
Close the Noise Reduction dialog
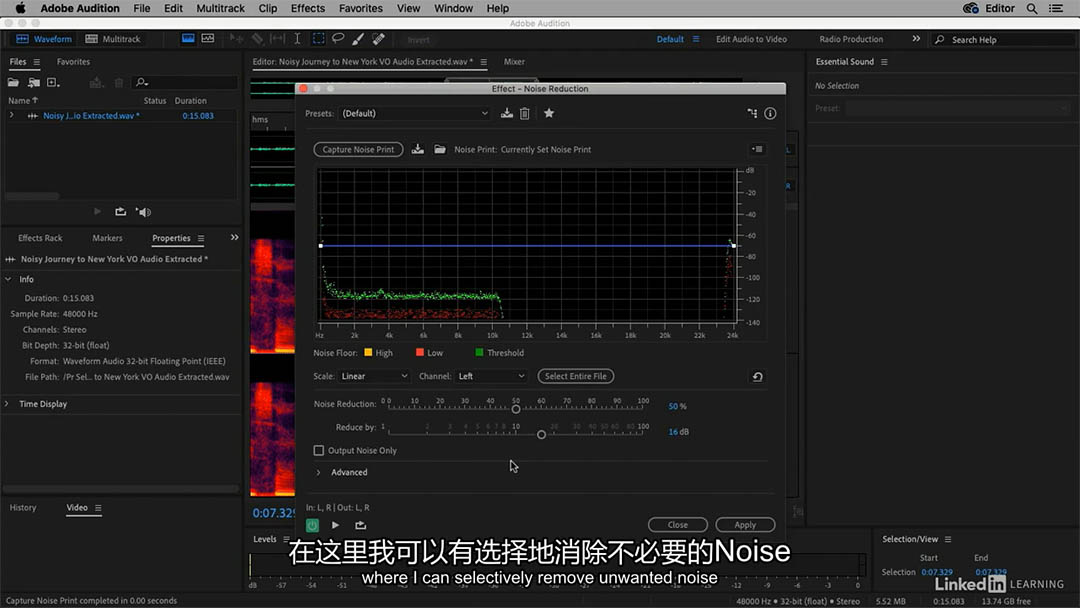678,525
